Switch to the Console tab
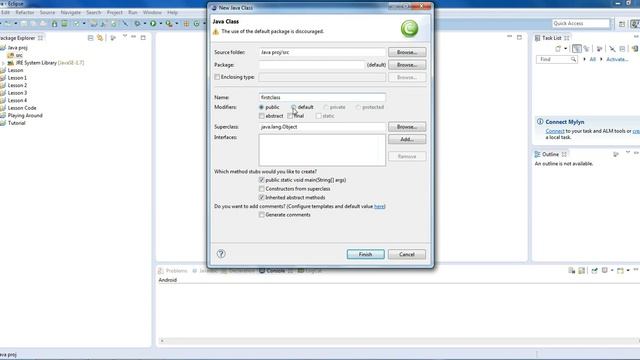Image resolution: width=640 pixels, height=360 pixels. click(x=276, y=271)
